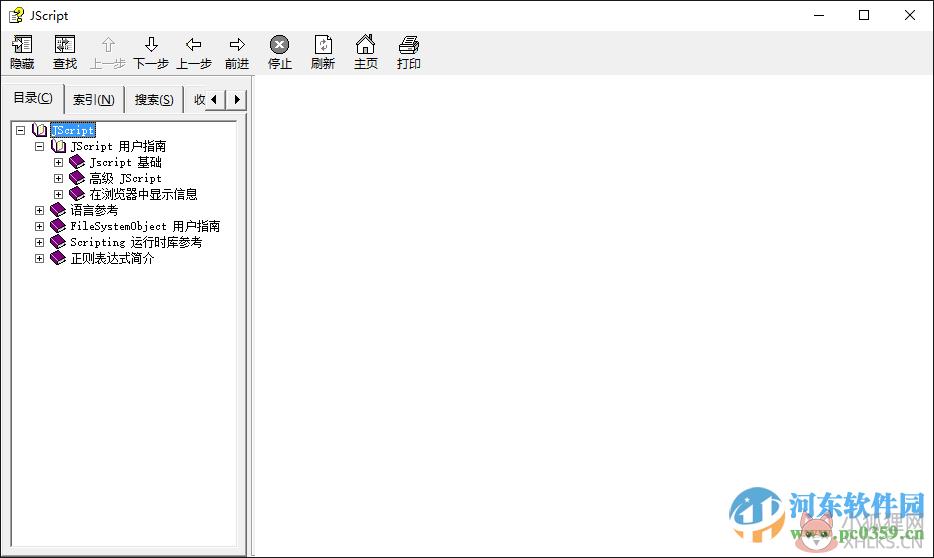Select the Scripting 运行时库参考 label
This screenshot has width=934, height=558.
[x=136, y=242]
